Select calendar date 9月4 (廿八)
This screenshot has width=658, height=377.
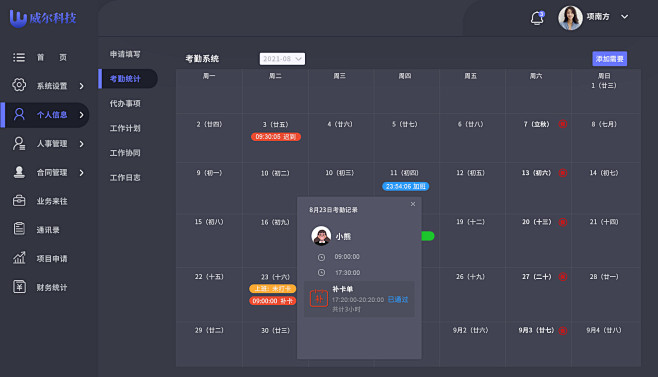click(x=604, y=330)
